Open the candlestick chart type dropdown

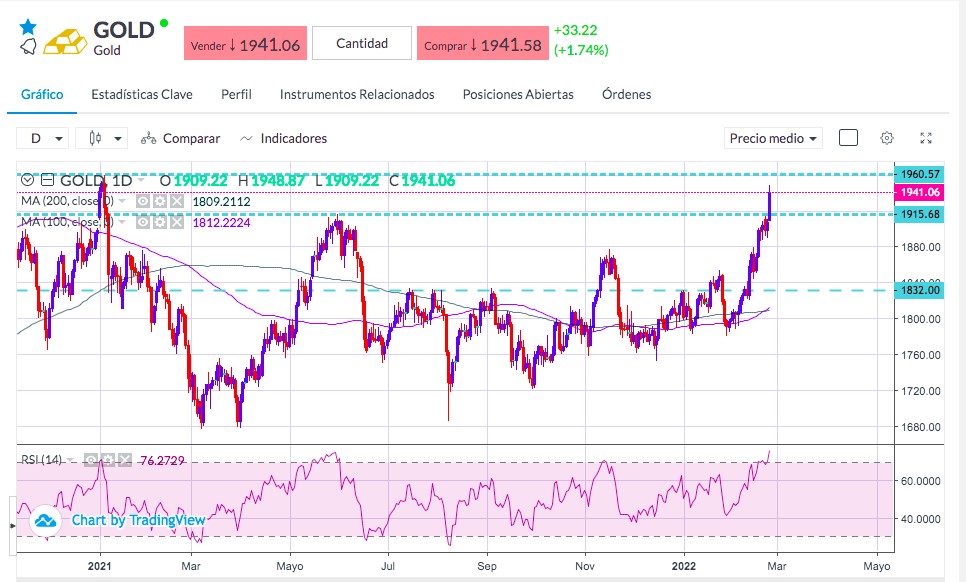click(101, 138)
